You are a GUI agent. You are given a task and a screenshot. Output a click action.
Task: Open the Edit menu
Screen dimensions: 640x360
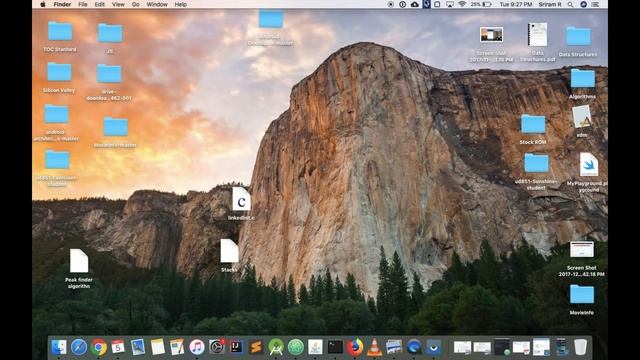100,4
